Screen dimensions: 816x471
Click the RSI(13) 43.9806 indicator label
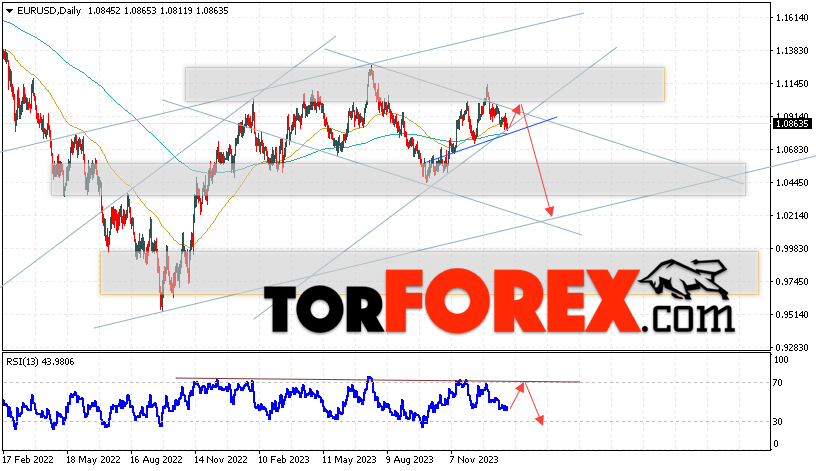[x=40, y=362]
